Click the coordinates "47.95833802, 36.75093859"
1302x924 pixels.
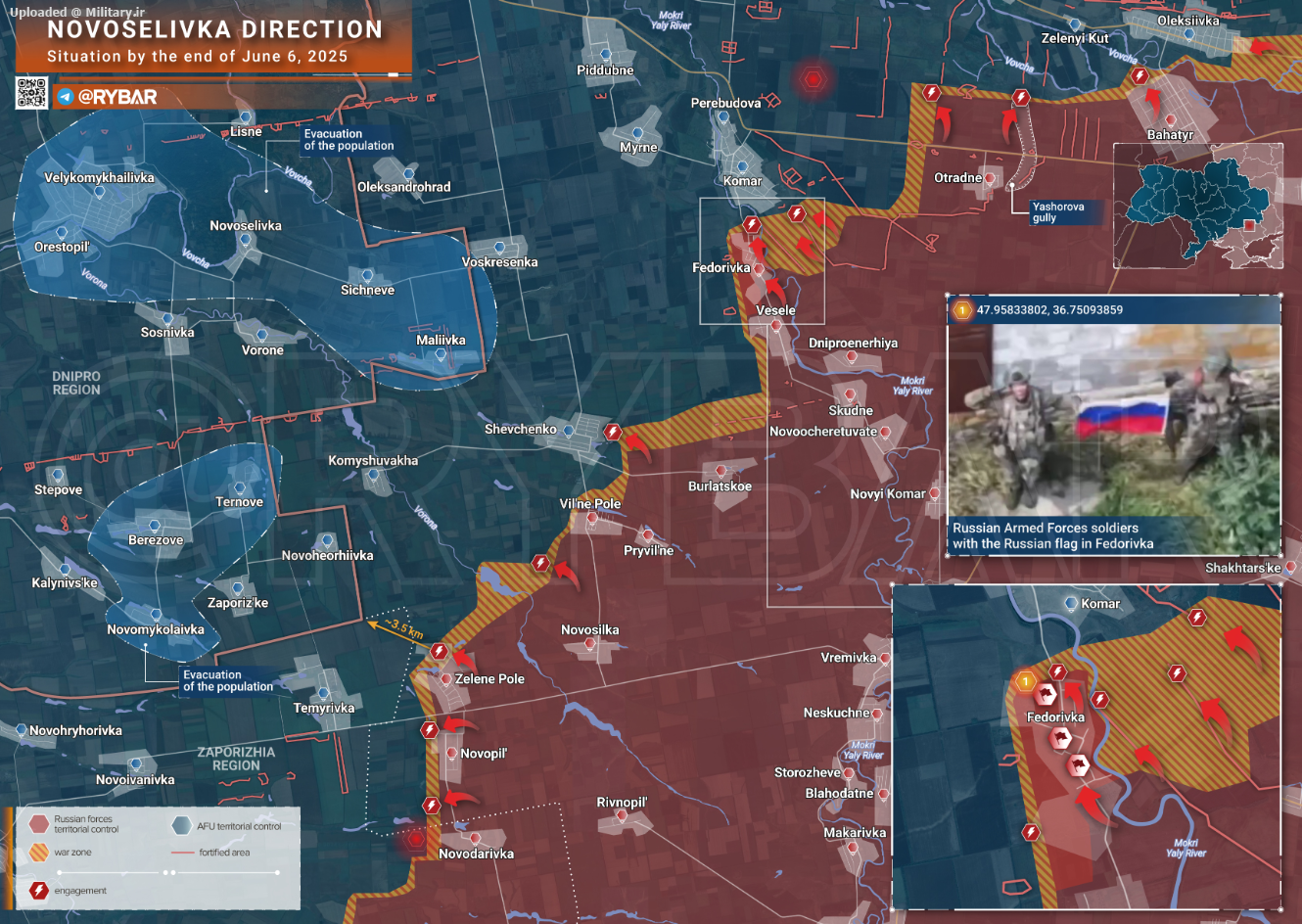pyautogui.click(x=1049, y=310)
